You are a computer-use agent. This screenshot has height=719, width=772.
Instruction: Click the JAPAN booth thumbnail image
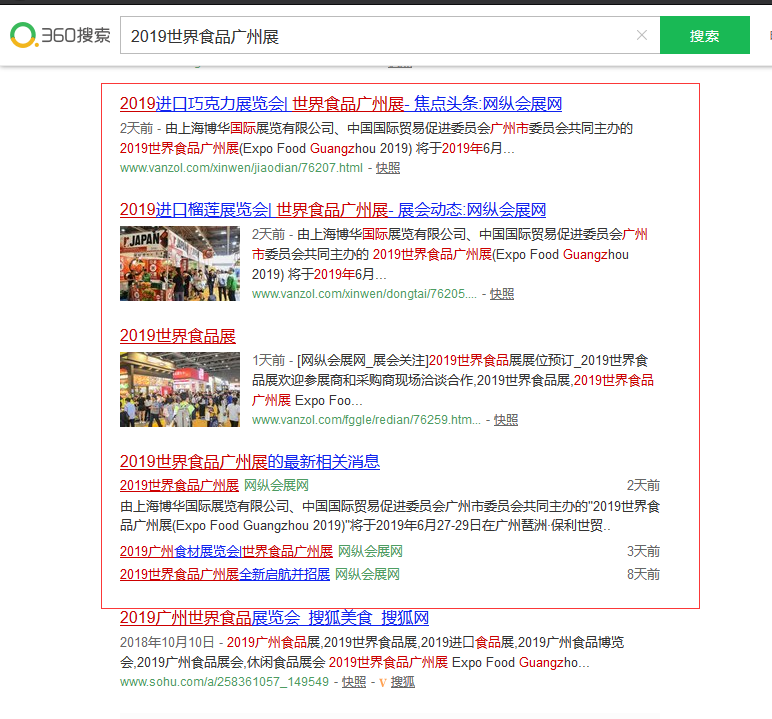pos(180,263)
